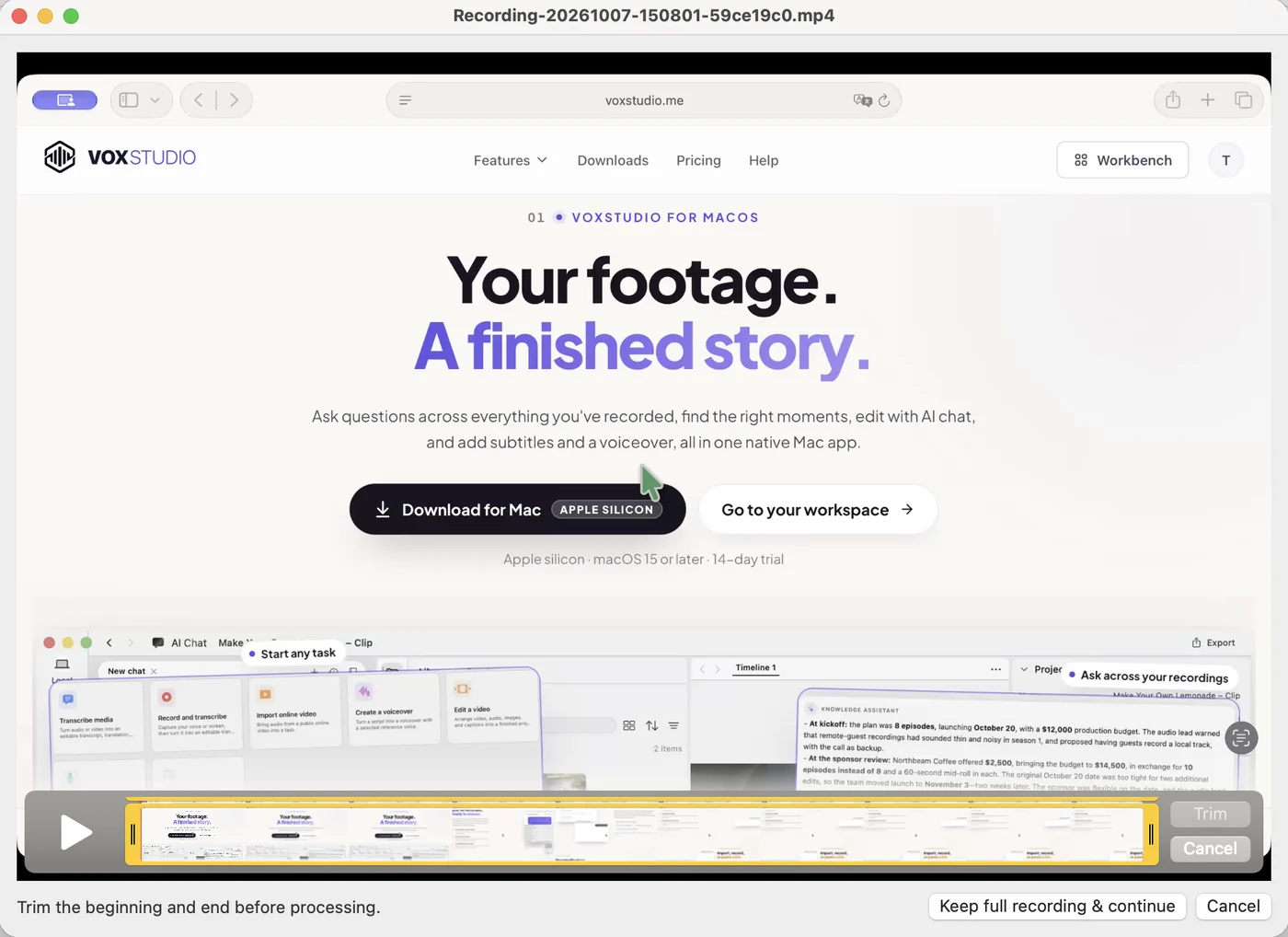The height and width of the screenshot is (937, 1288).
Task: Click the Go to your workspace link
Action: pyautogui.click(x=818, y=509)
